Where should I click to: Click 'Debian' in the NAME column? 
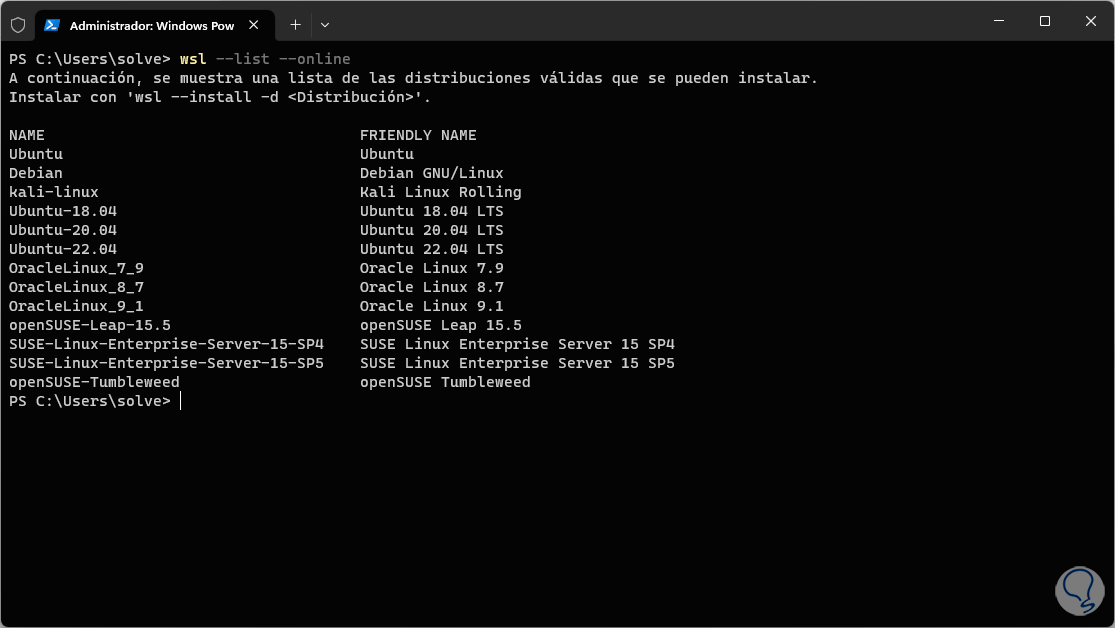(x=36, y=174)
